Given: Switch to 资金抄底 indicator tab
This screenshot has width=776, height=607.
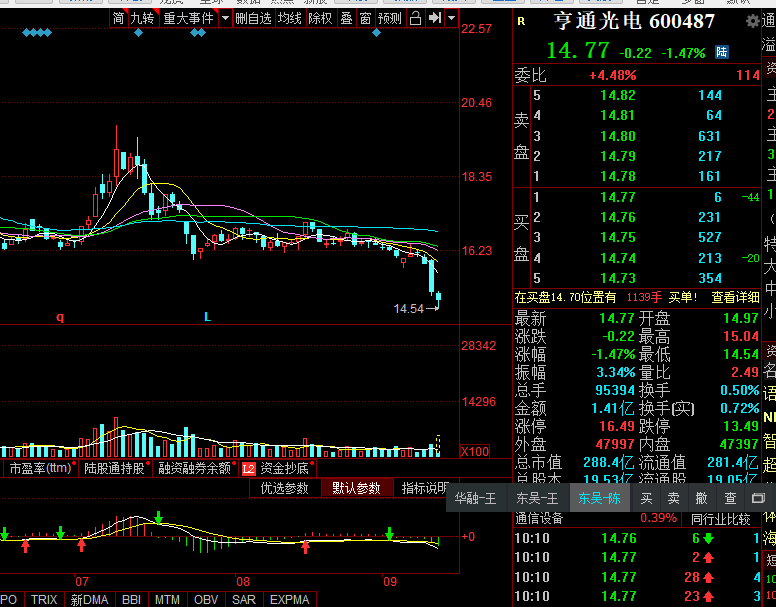Looking at the screenshot, I should [x=285, y=468].
